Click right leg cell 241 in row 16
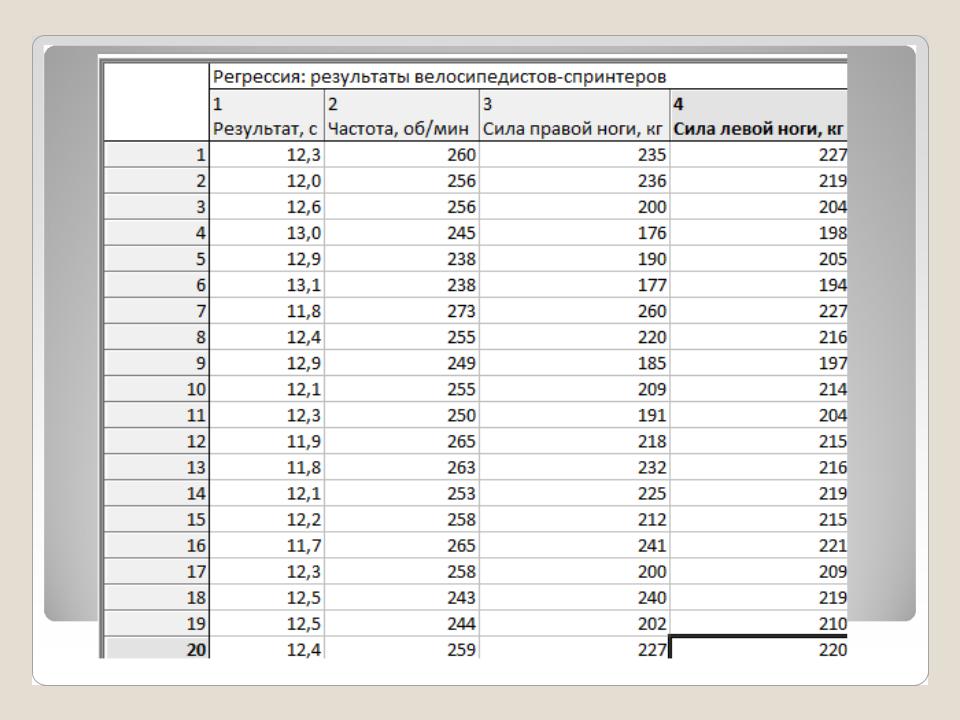 (575, 546)
